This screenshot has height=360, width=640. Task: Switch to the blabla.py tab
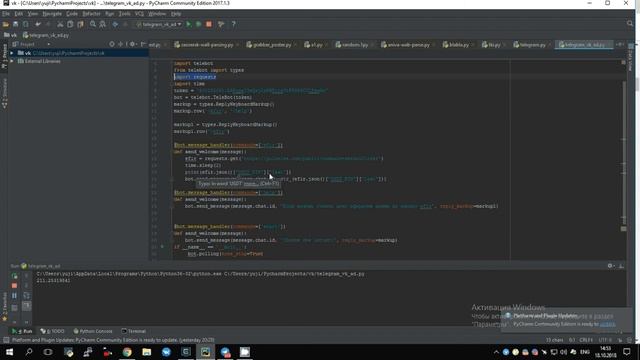pos(458,45)
